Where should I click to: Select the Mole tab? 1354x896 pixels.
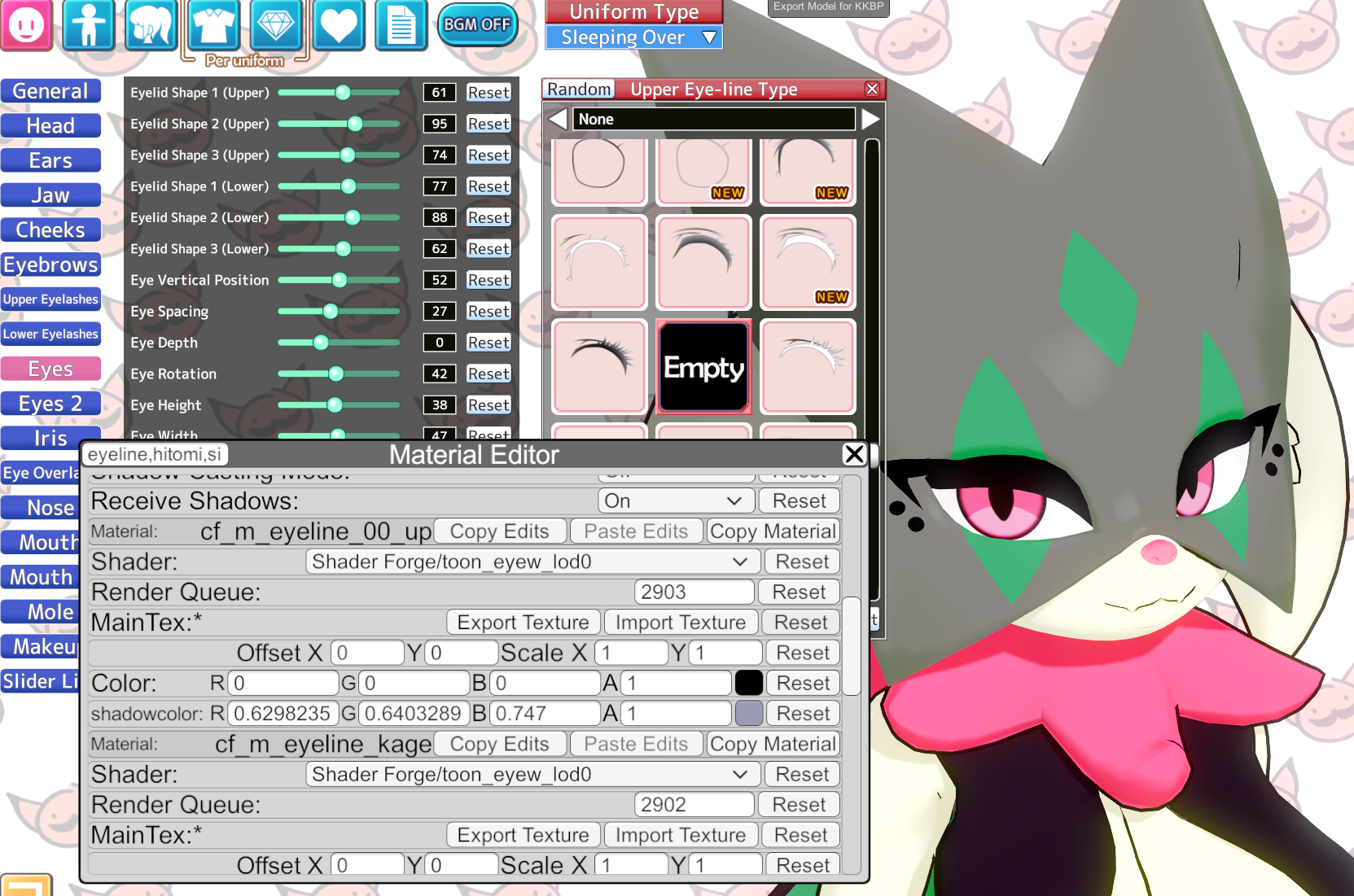(41, 612)
